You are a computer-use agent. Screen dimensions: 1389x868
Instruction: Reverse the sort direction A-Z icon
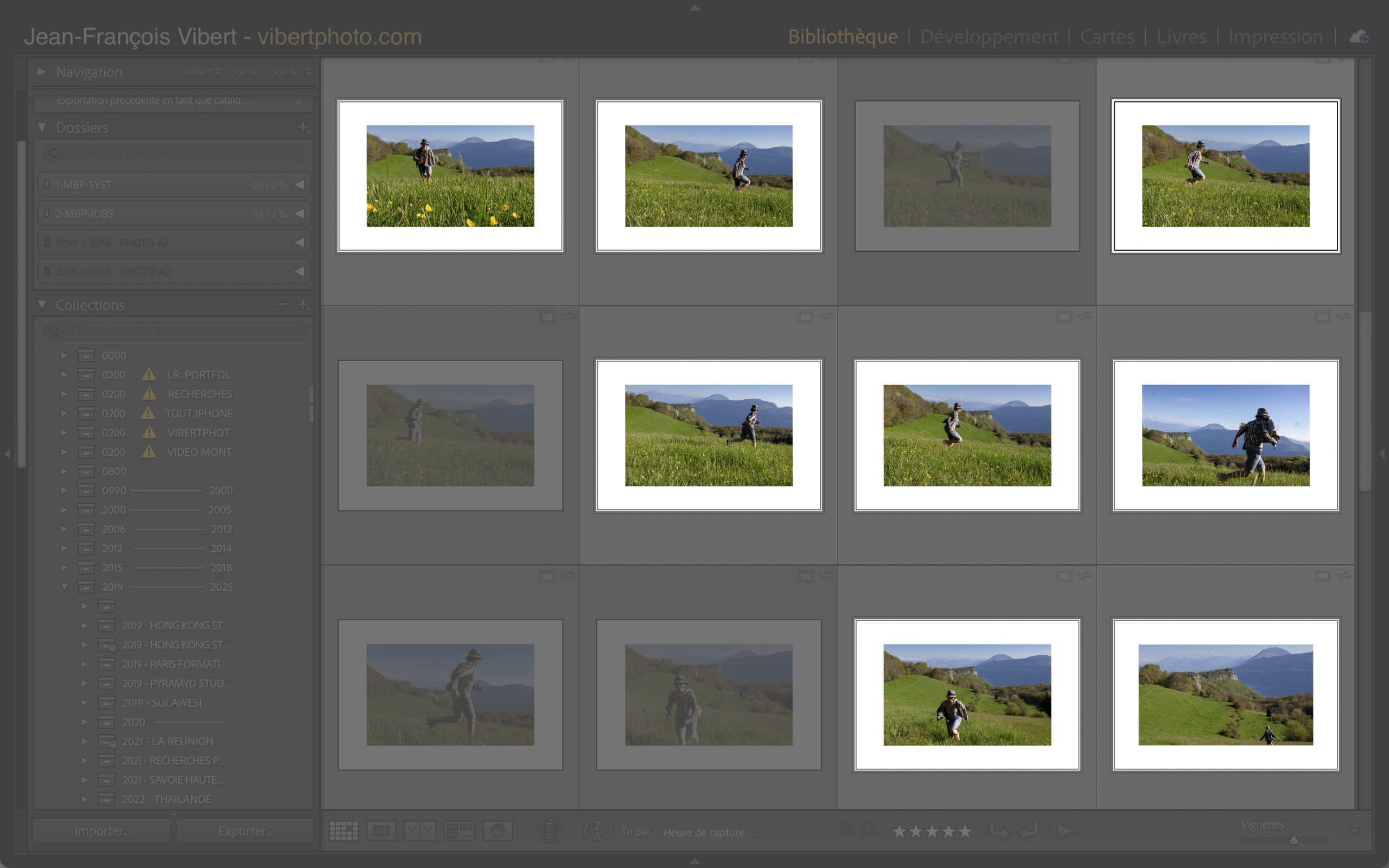pos(596,831)
